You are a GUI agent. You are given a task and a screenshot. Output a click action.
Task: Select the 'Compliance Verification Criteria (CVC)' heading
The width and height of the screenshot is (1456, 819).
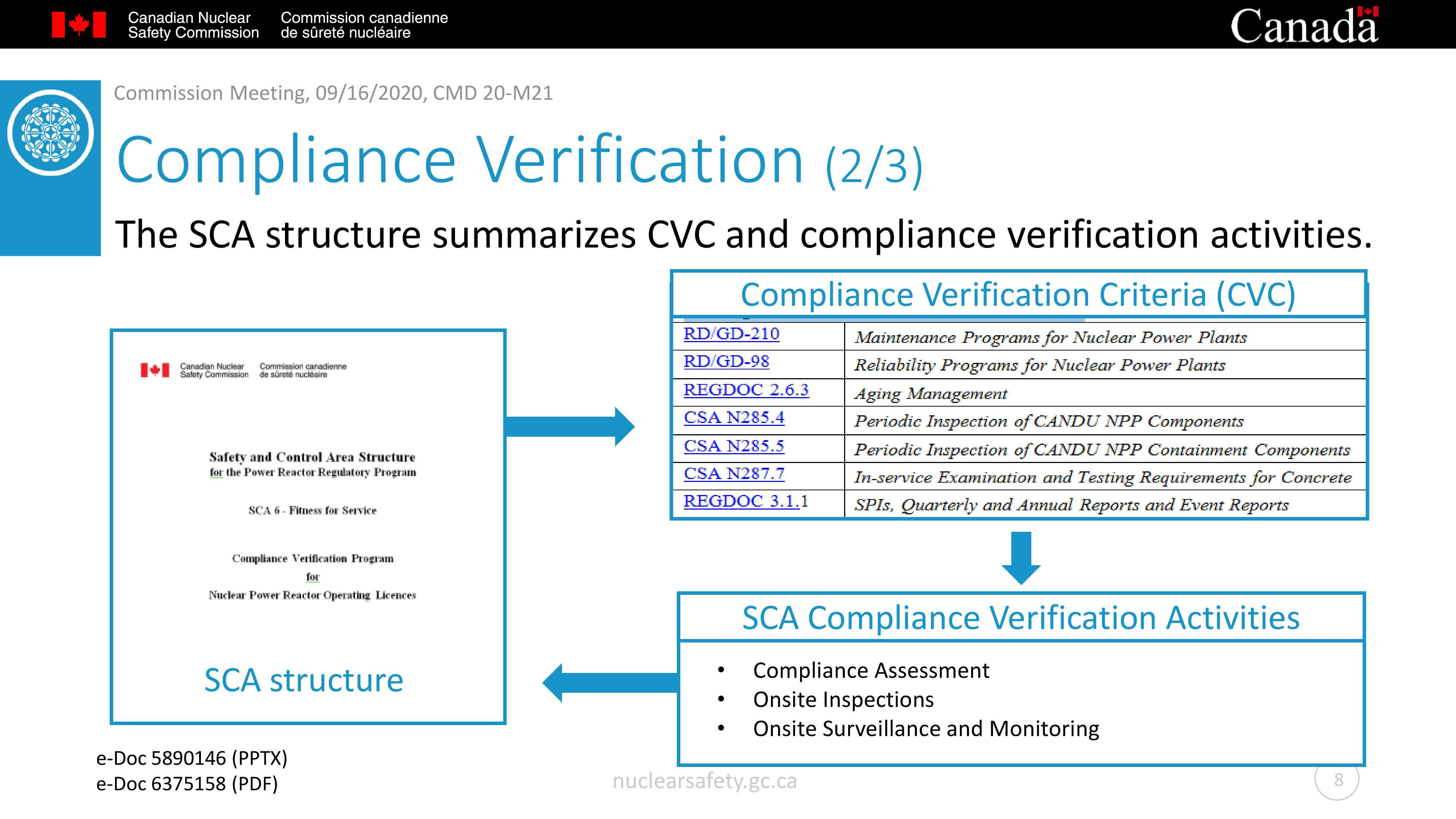click(x=1018, y=294)
